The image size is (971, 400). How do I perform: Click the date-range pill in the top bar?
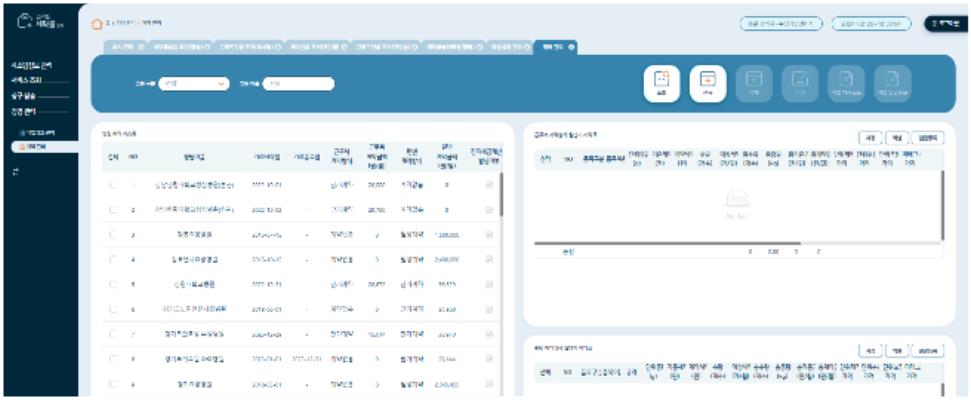[871, 24]
